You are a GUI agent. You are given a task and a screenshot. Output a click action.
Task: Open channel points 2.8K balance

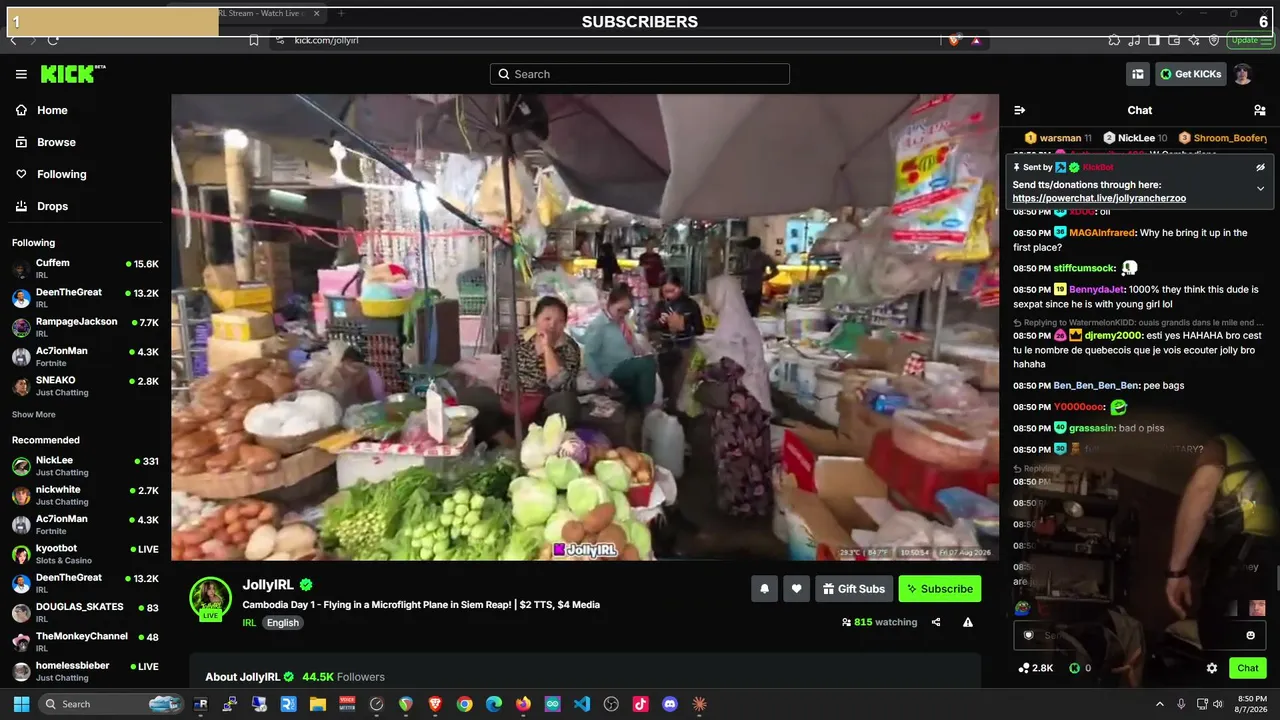[x=1036, y=668]
